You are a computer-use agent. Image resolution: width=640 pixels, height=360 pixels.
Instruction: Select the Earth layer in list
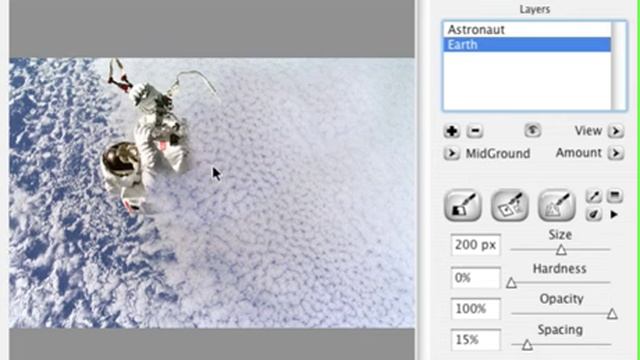tap(527, 44)
